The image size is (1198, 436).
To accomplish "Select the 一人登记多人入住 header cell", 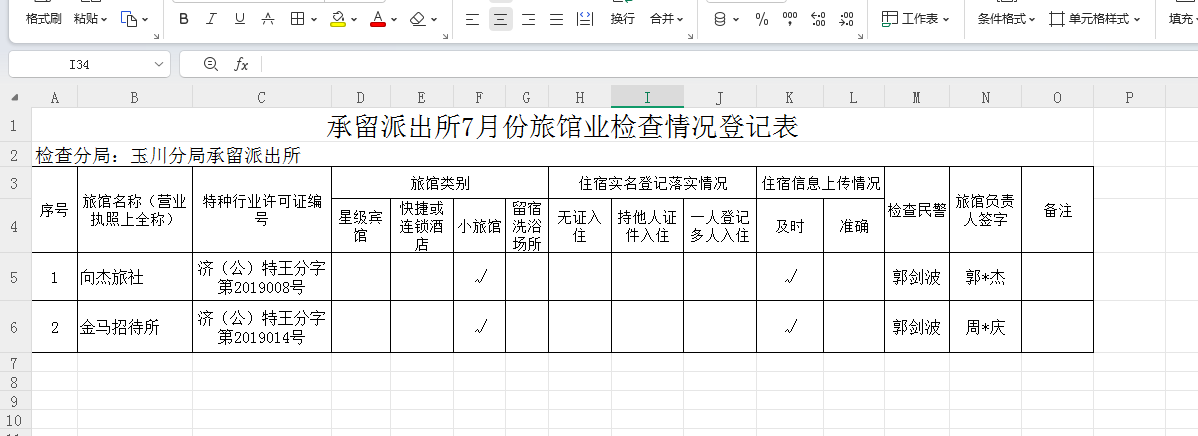I will 720,226.
